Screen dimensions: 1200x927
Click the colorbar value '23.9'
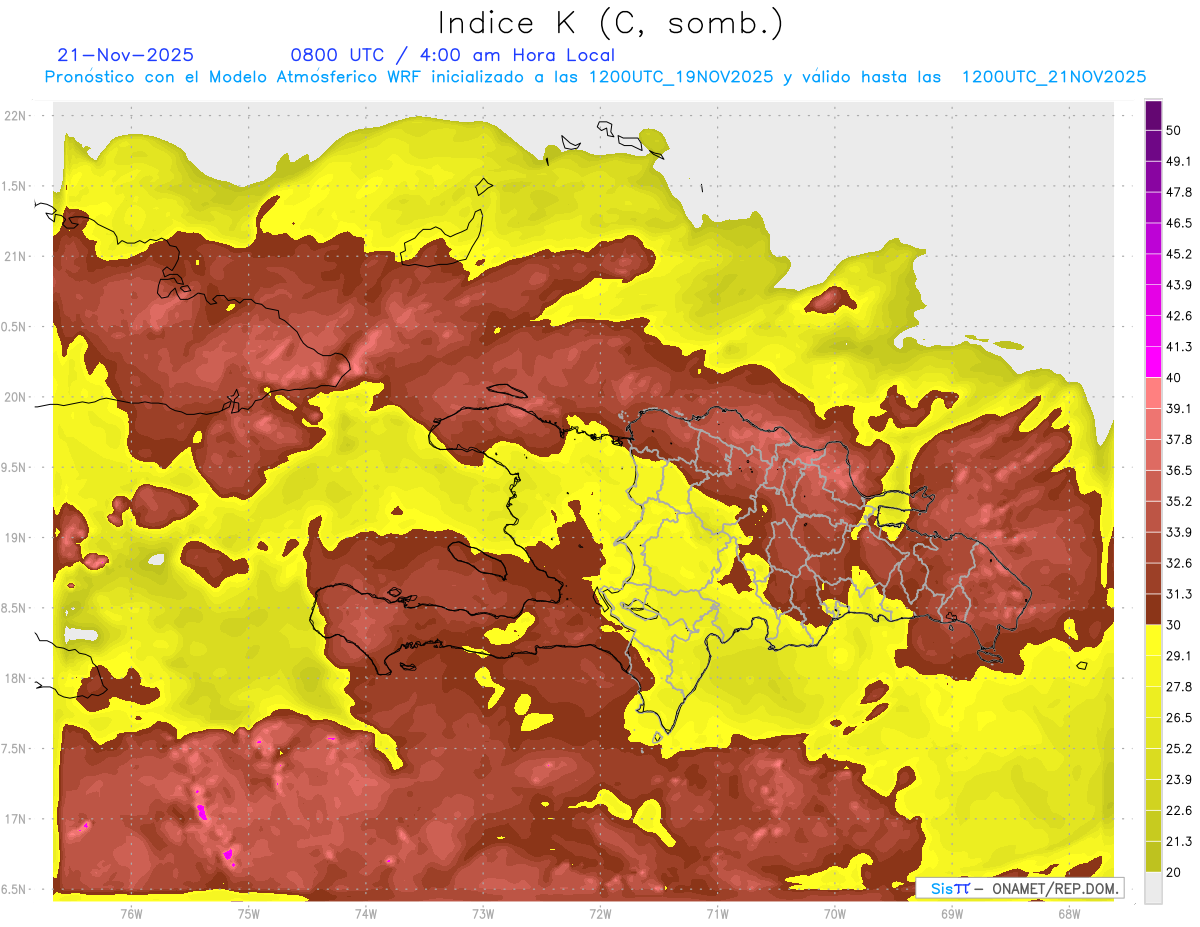pos(1179,779)
